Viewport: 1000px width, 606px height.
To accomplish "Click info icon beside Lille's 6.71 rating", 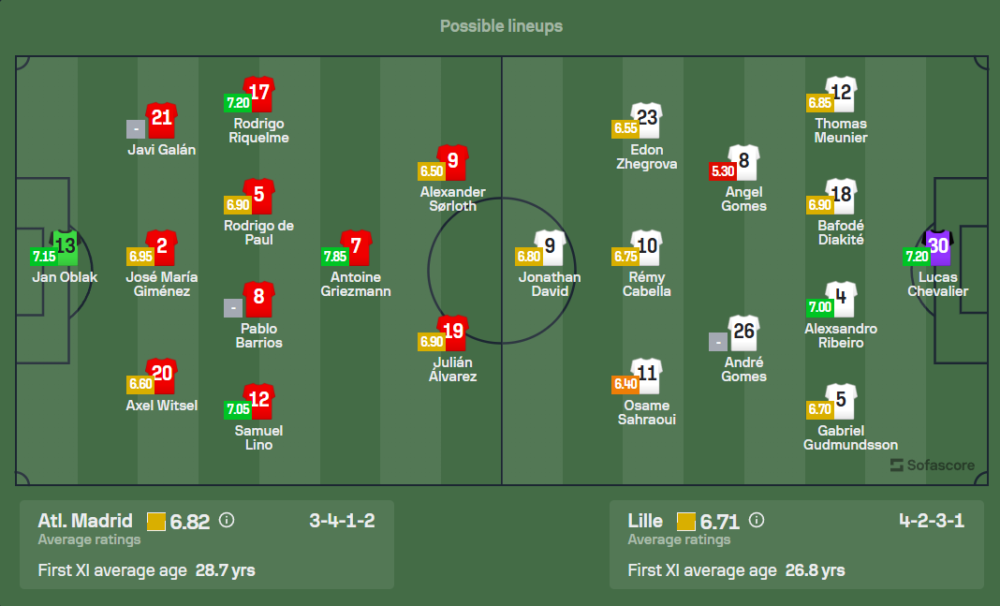I will point(756,520).
